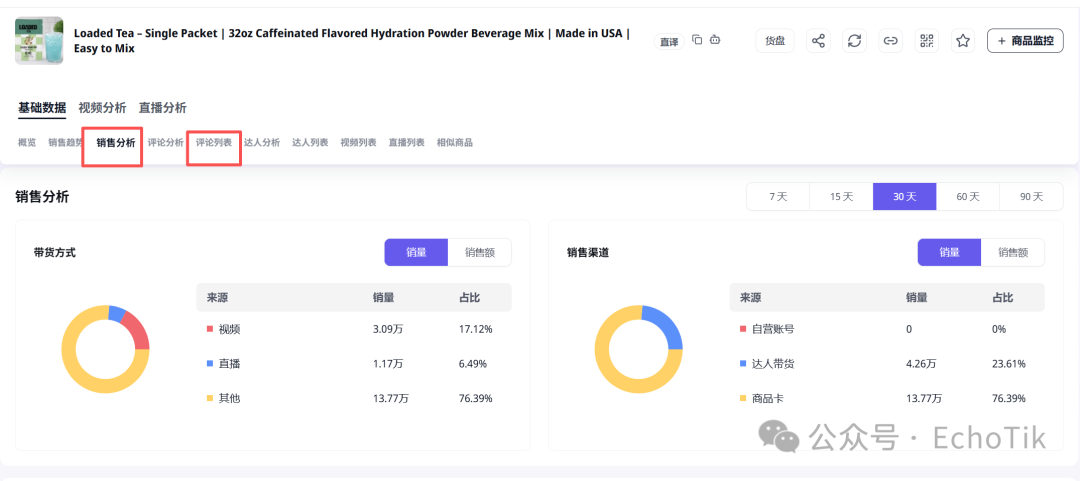Click the 17.12% share value
Image resolution: width=1080 pixels, height=481 pixels.
click(x=475, y=329)
